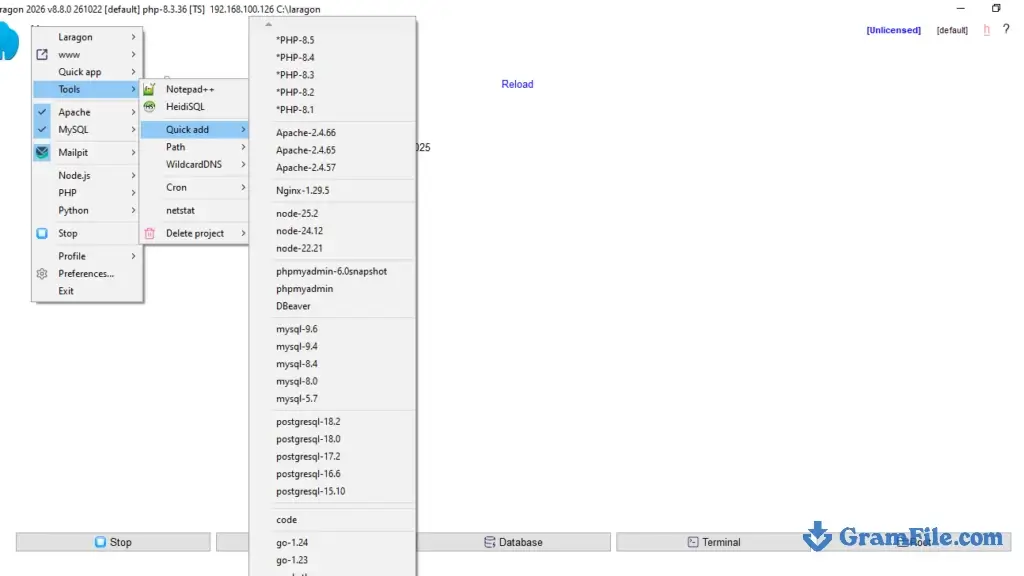Toggle the Apache service checkmark
This screenshot has width=1024, height=576.
[42, 112]
